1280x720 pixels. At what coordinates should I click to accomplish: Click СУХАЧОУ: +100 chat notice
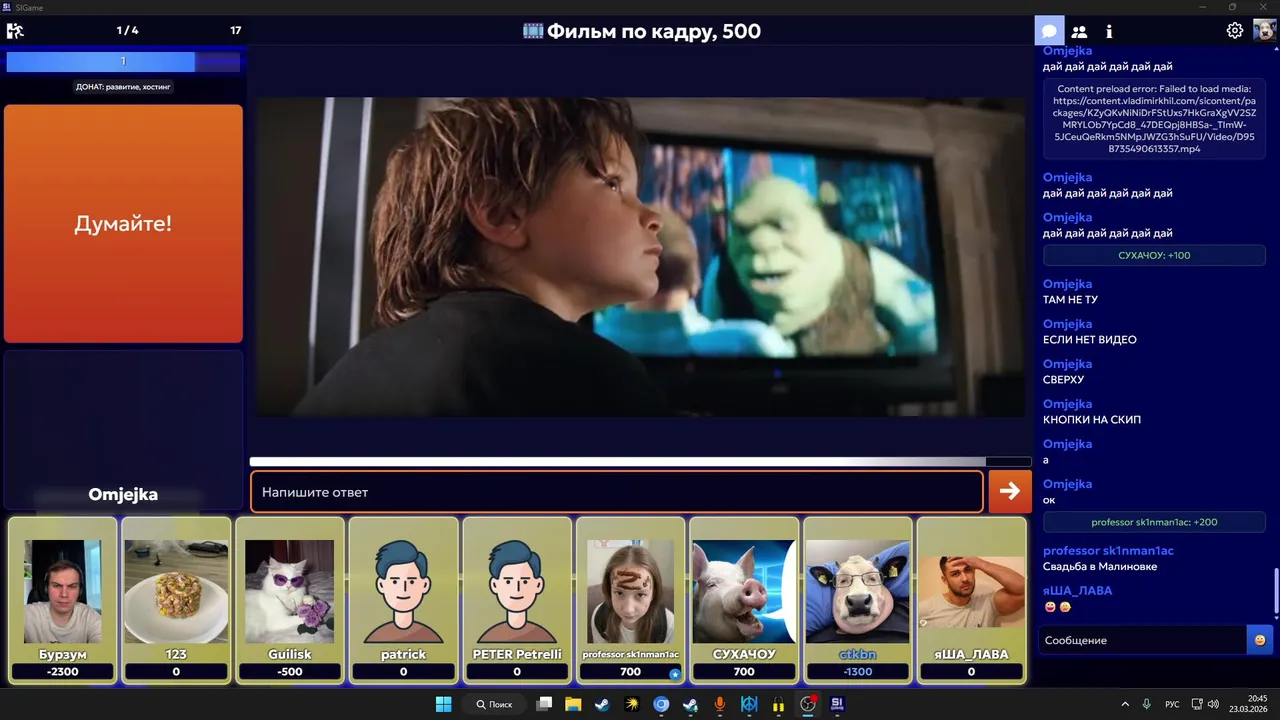click(1153, 255)
